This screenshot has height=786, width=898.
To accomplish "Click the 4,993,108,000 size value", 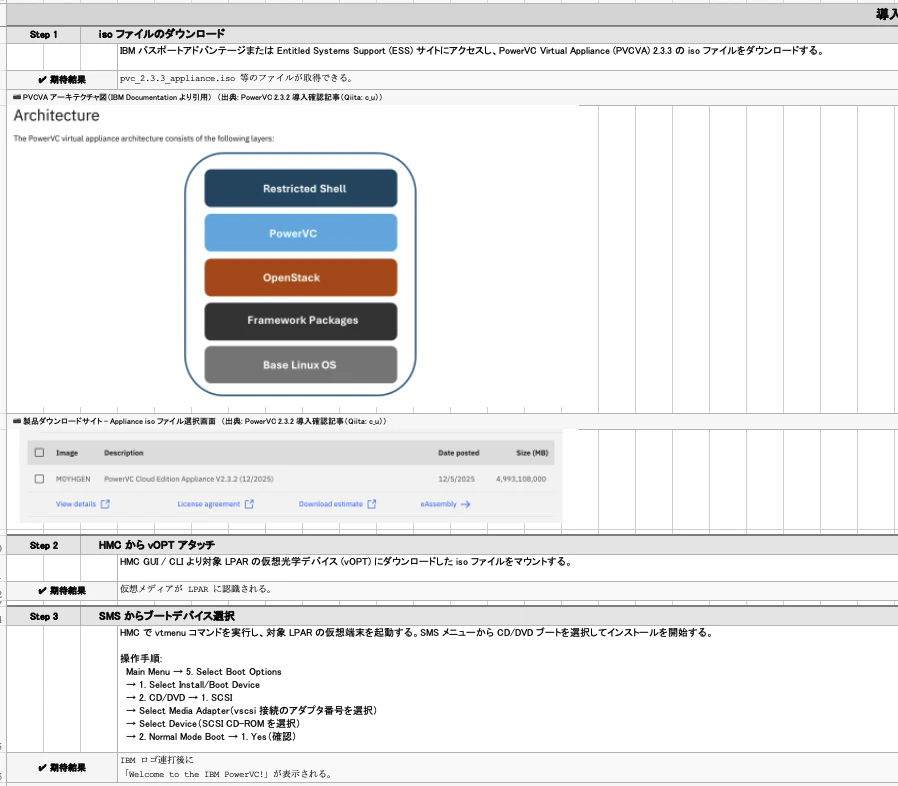I will 521,479.
